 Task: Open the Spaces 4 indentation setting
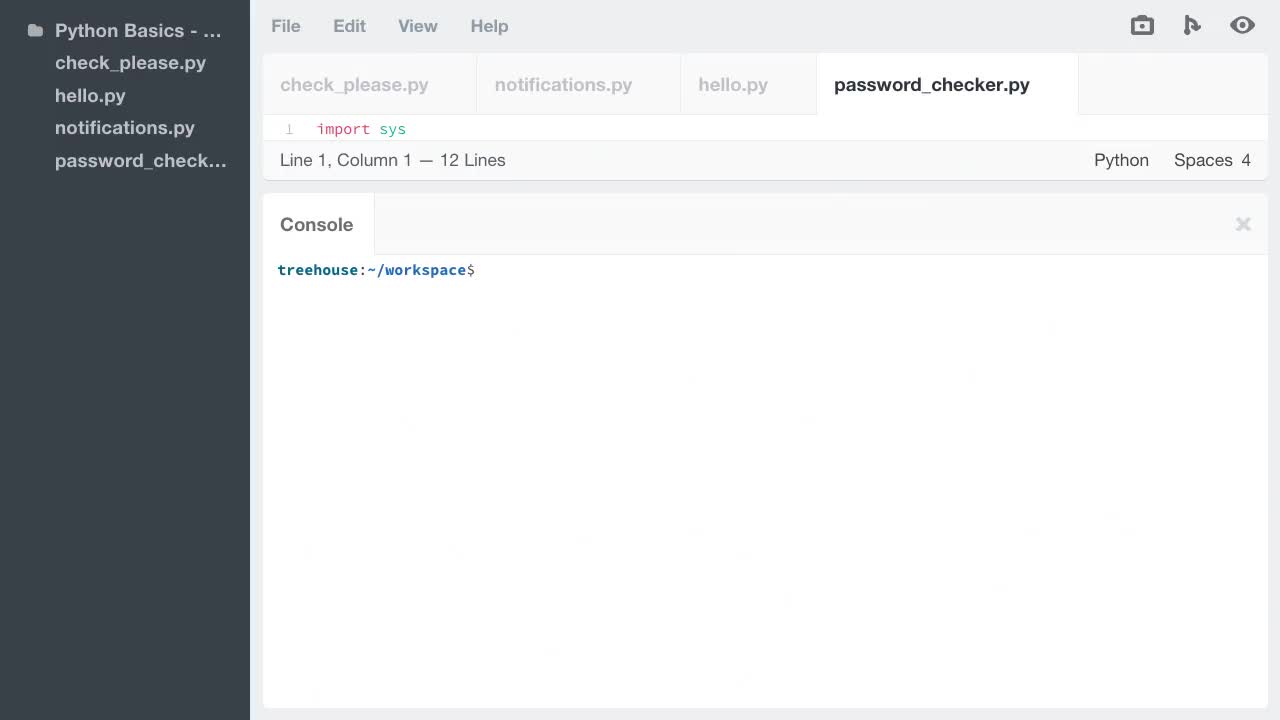(x=1212, y=160)
